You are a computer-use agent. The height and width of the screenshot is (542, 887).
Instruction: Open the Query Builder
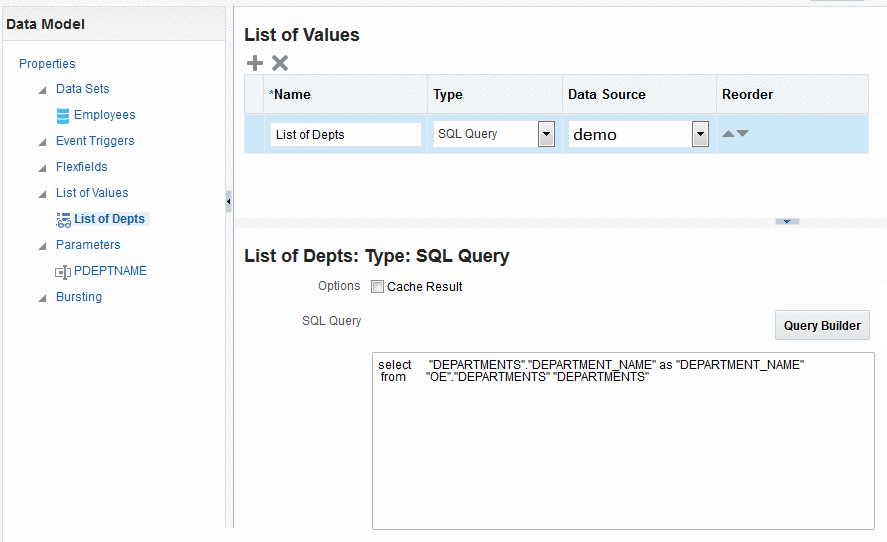(822, 325)
